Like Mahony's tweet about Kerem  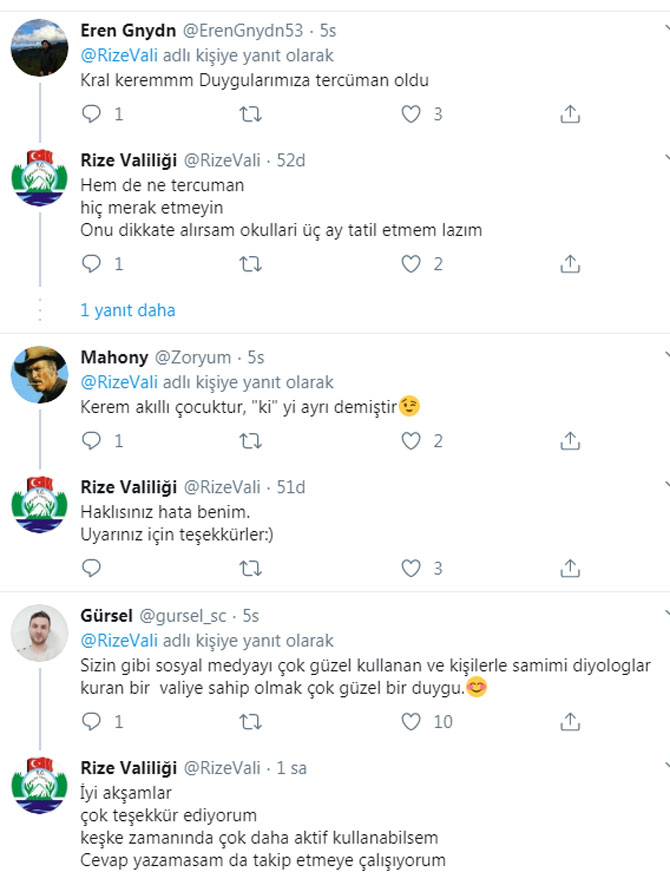click(x=411, y=440)
